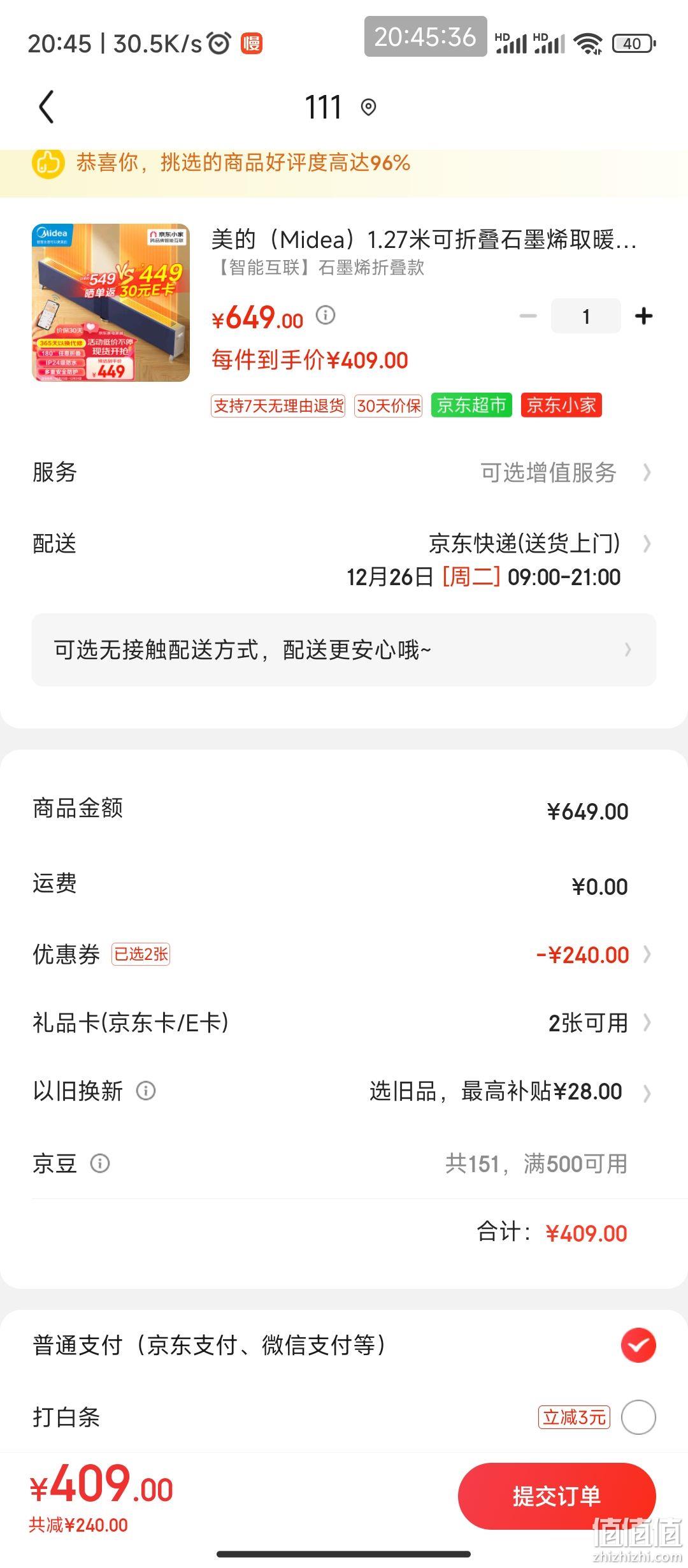Screen dimensions: 688x1568
Task: Expand the 服务 value-added services row
Action: [344, 472]
